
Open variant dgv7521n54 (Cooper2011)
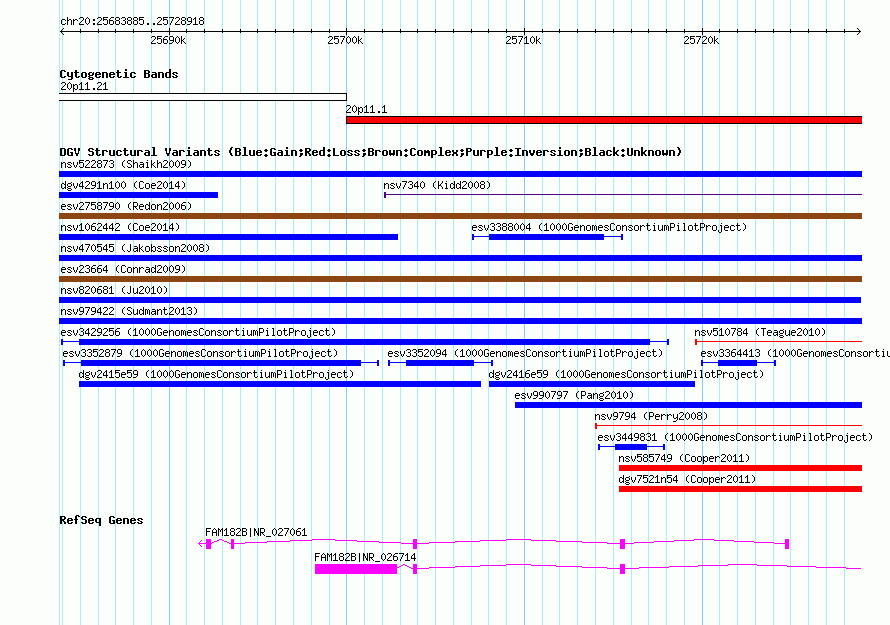pos(687,479)
